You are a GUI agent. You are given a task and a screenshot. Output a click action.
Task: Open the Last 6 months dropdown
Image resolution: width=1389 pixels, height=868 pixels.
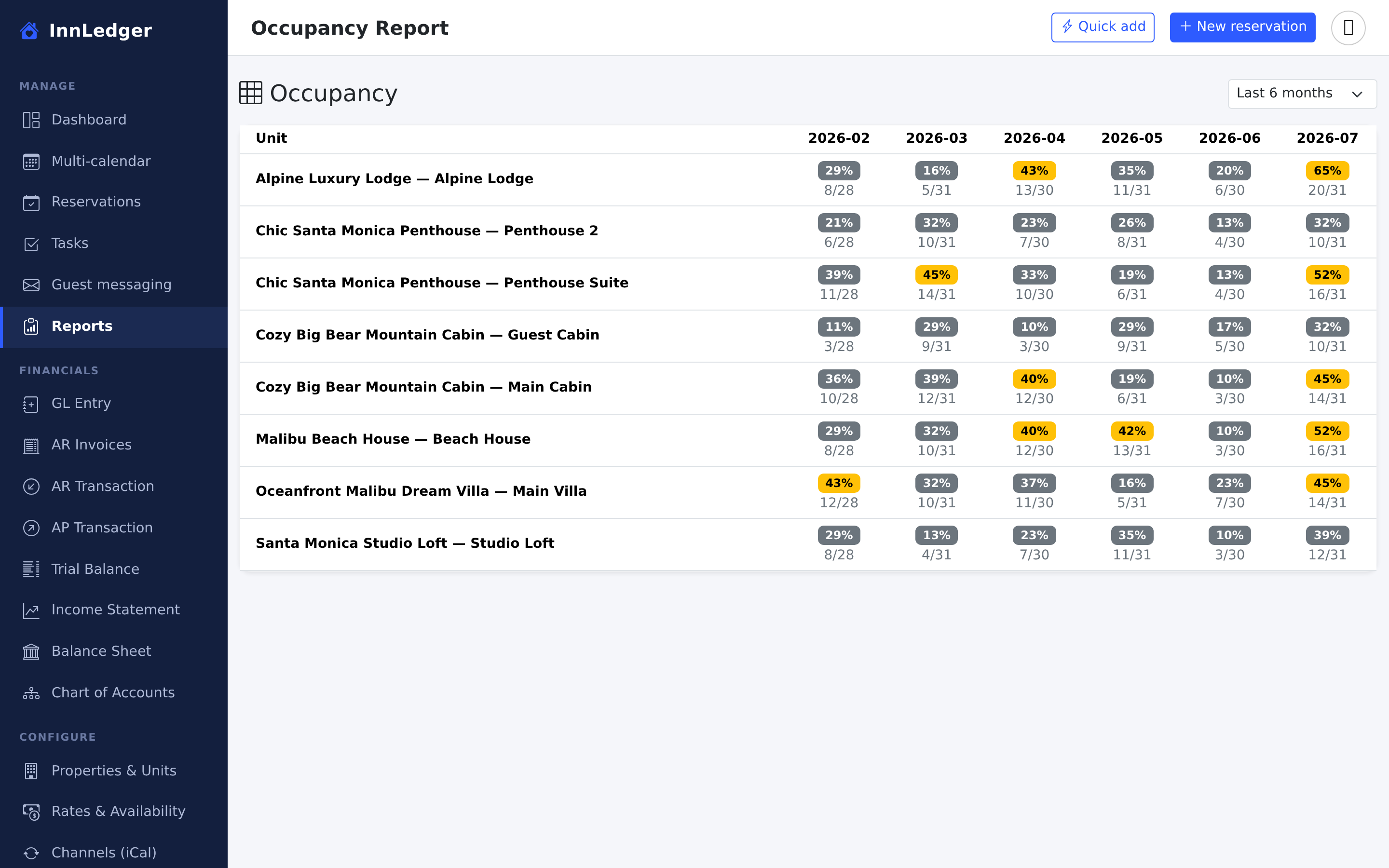click(1302, 94)
